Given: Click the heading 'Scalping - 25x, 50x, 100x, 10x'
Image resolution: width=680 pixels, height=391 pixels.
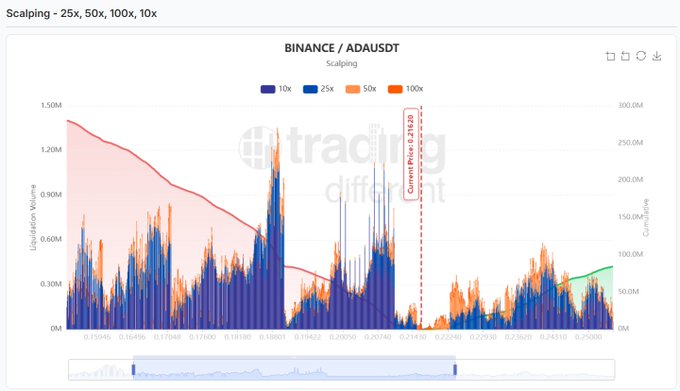Looking at the screenshot, I should pyautogui.click(x=82, y=13).
